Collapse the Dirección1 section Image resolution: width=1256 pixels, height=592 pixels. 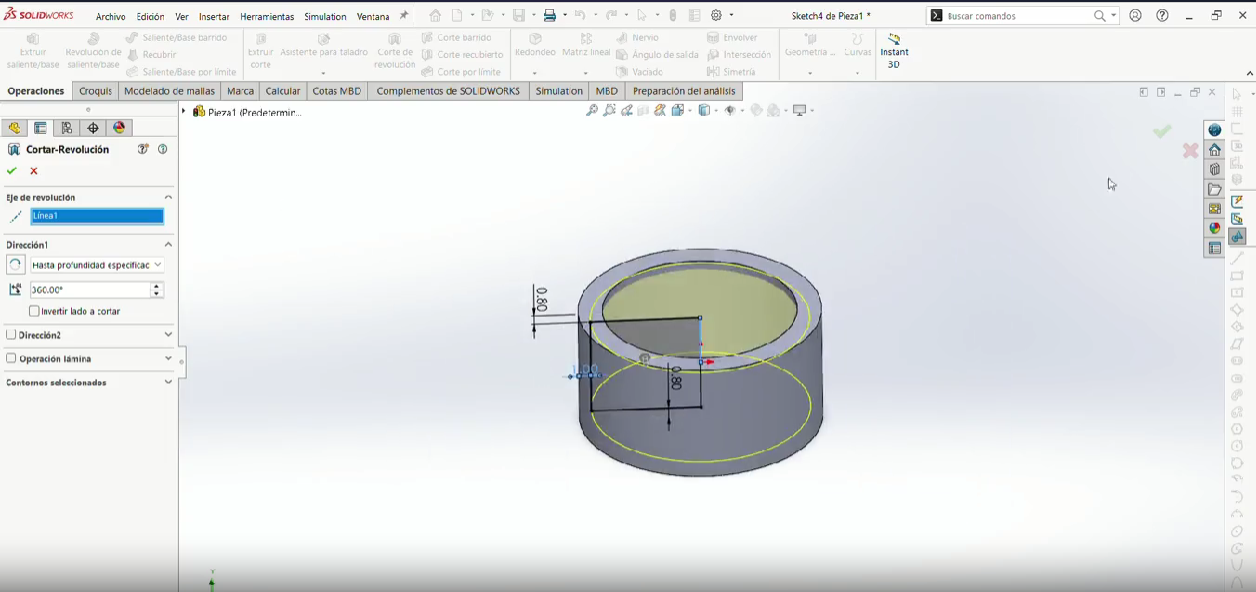[x=168, y=244]
